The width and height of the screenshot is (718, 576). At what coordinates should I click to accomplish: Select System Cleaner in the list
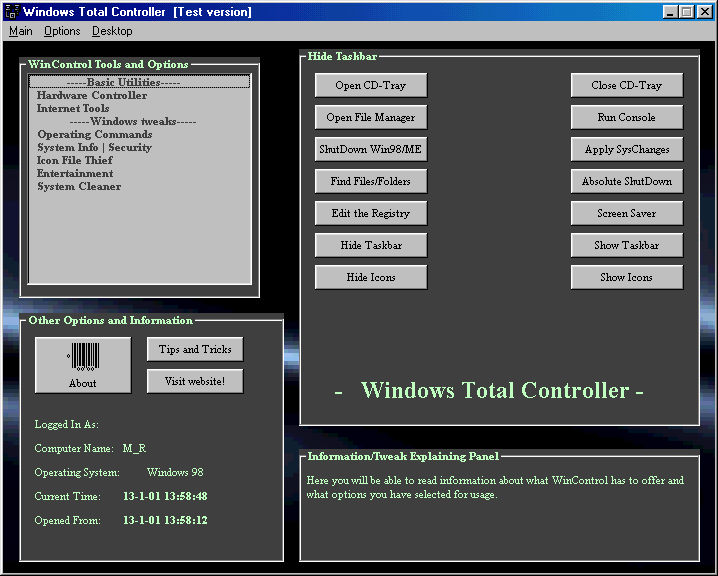click(79, 187)
